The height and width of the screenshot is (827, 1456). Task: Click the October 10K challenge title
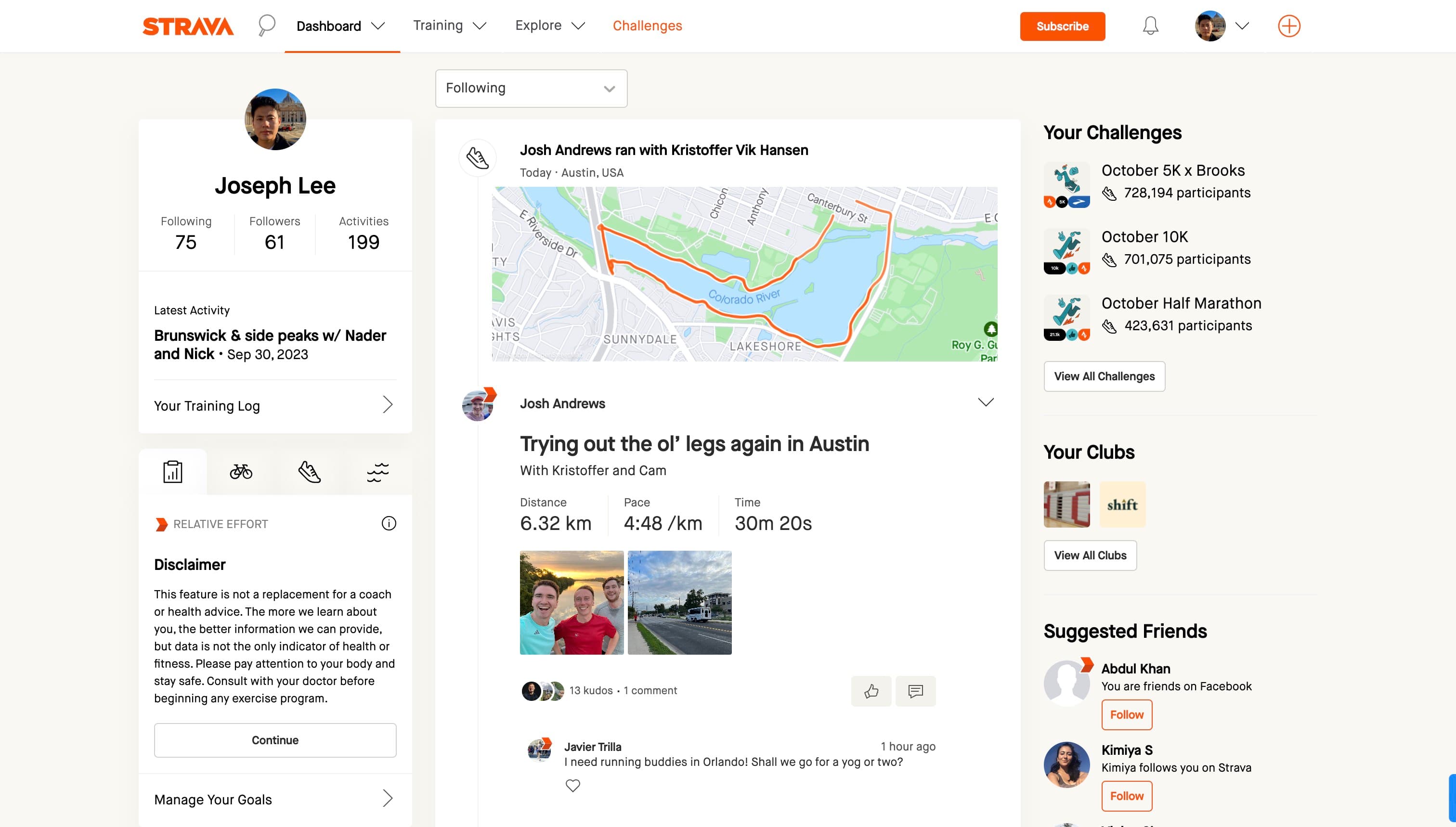tap(1144, 237)
